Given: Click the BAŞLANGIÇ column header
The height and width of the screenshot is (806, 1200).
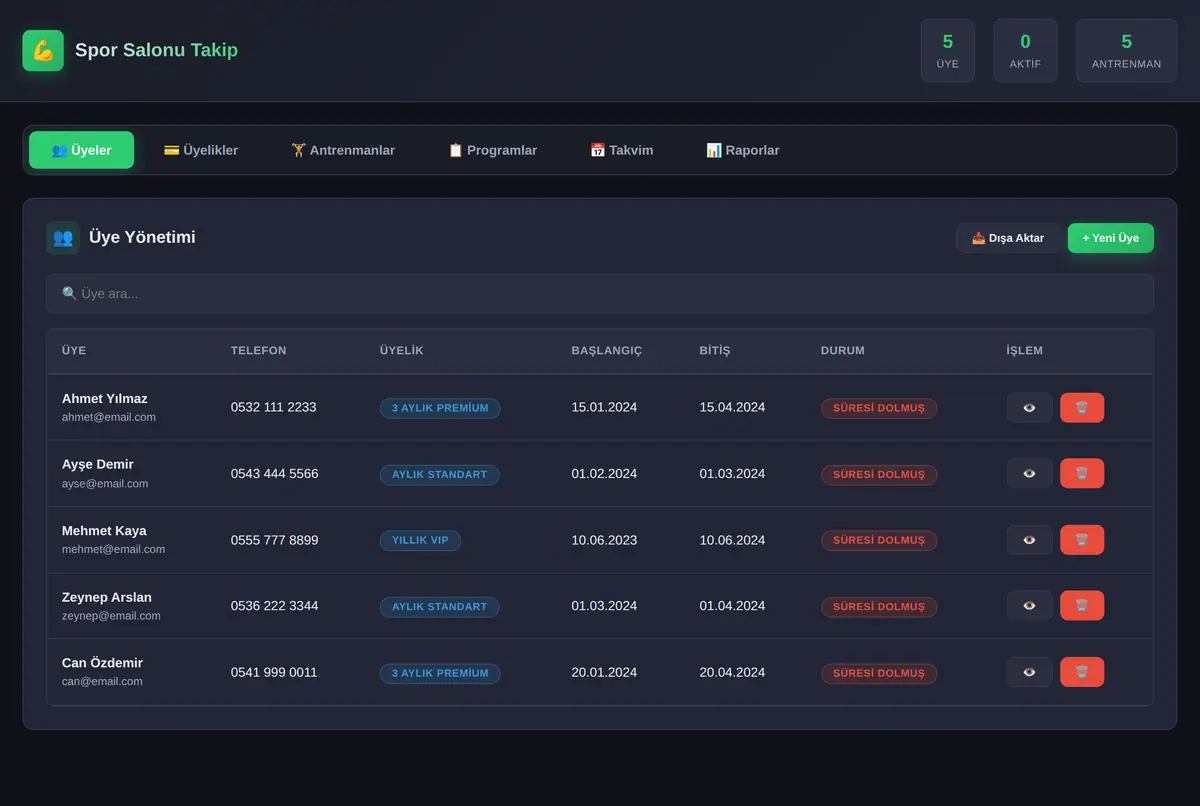Looking at the screenshot, I should [x=607, y=351].
